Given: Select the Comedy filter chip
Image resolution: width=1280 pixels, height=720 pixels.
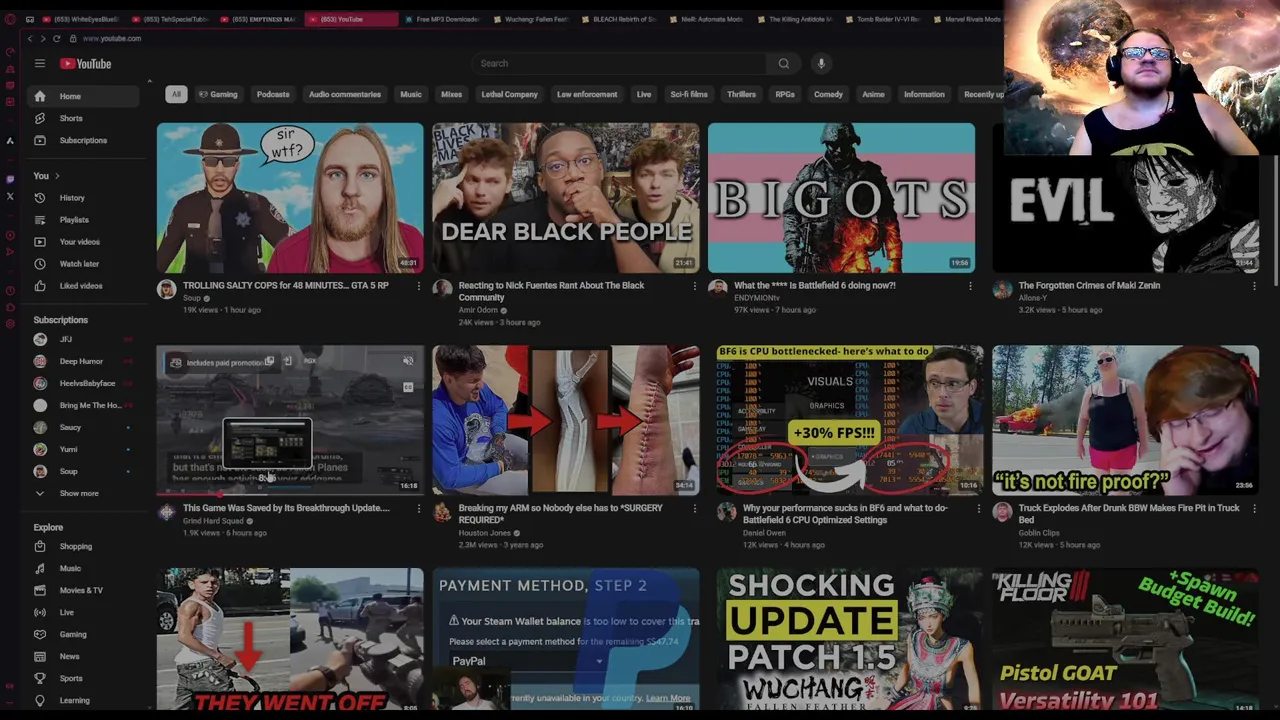Looking at the screenshot, I should click(828, 94).
